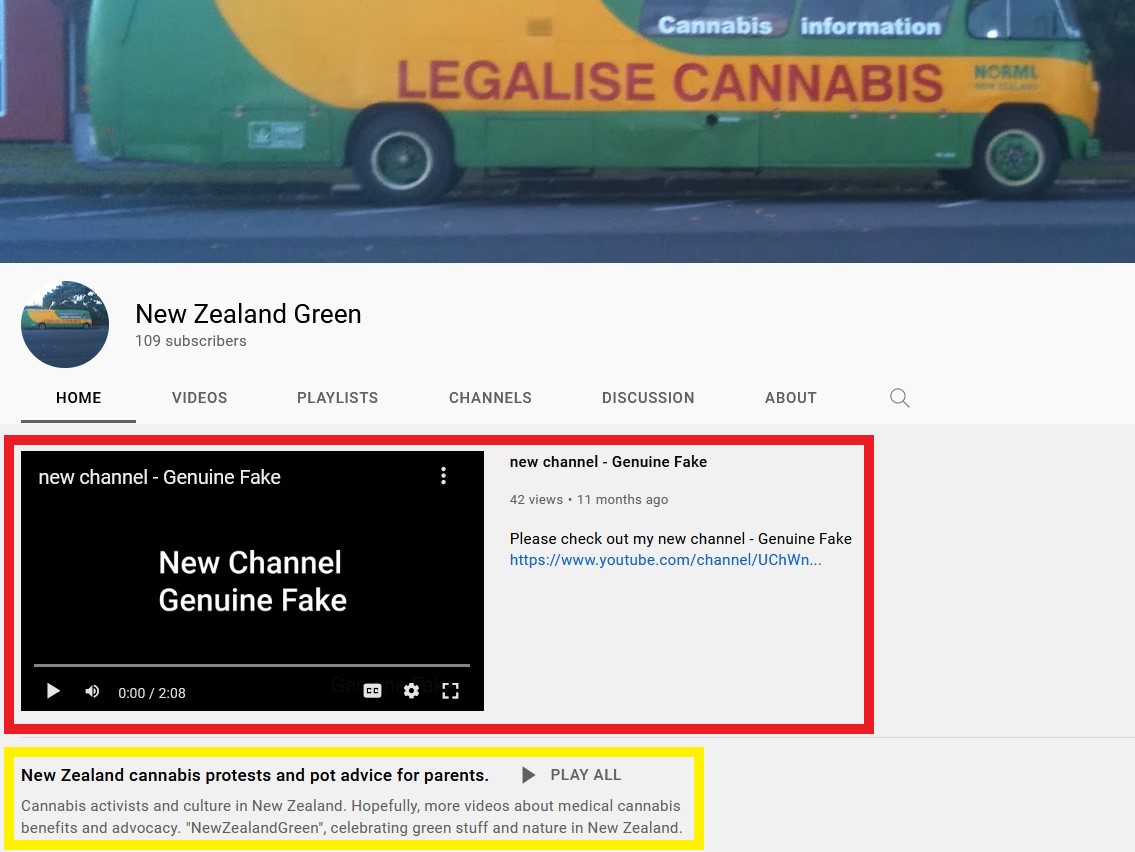Viewport: 1135px width, 852px height.
Task: Open the Discussion tab
Action: tap(648, 398)
